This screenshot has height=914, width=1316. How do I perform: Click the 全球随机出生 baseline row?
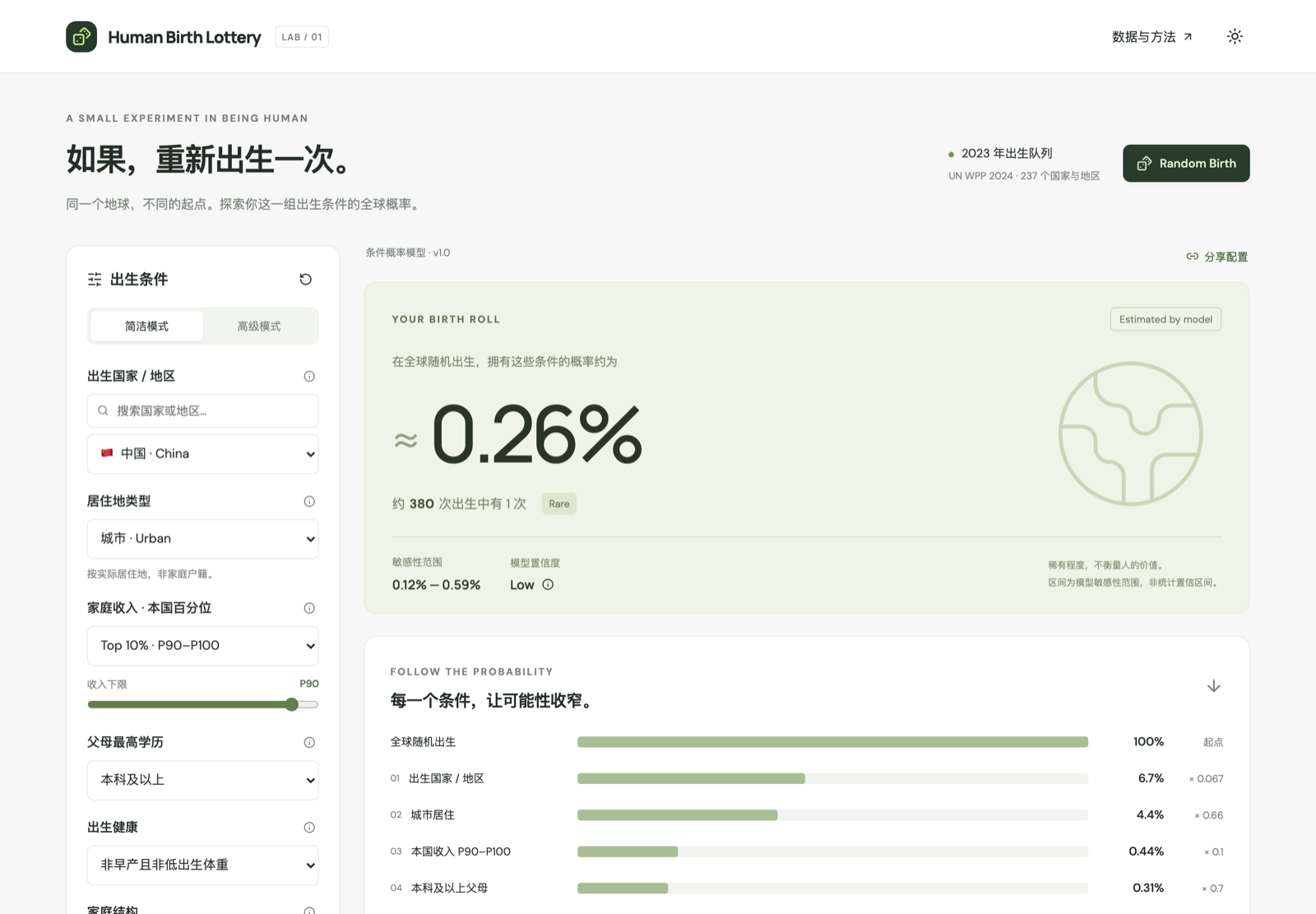tap(807, 742)
